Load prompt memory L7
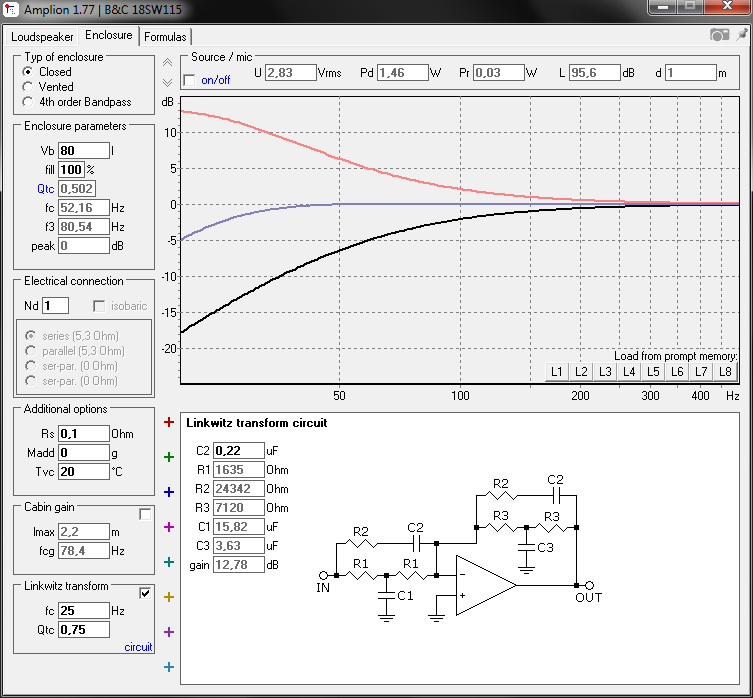The image size is (753, 698). point(701,371)
